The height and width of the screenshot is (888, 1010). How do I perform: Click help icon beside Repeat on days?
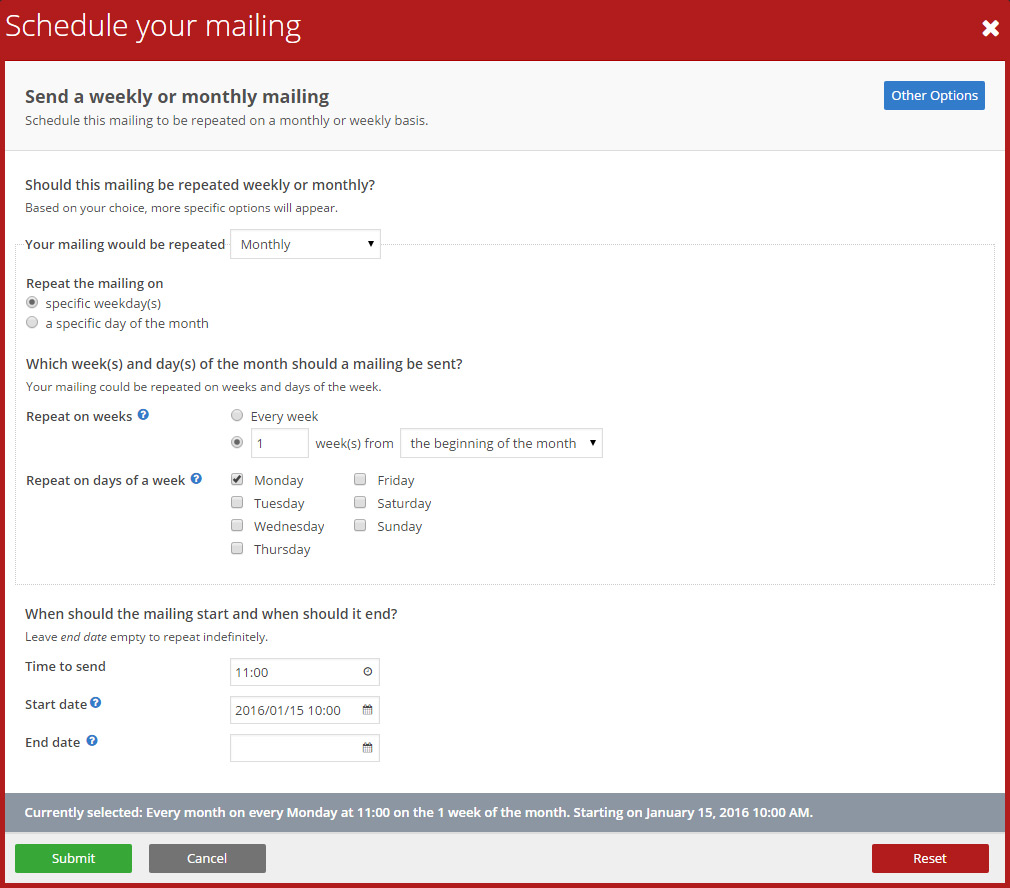tap(196, 479)
